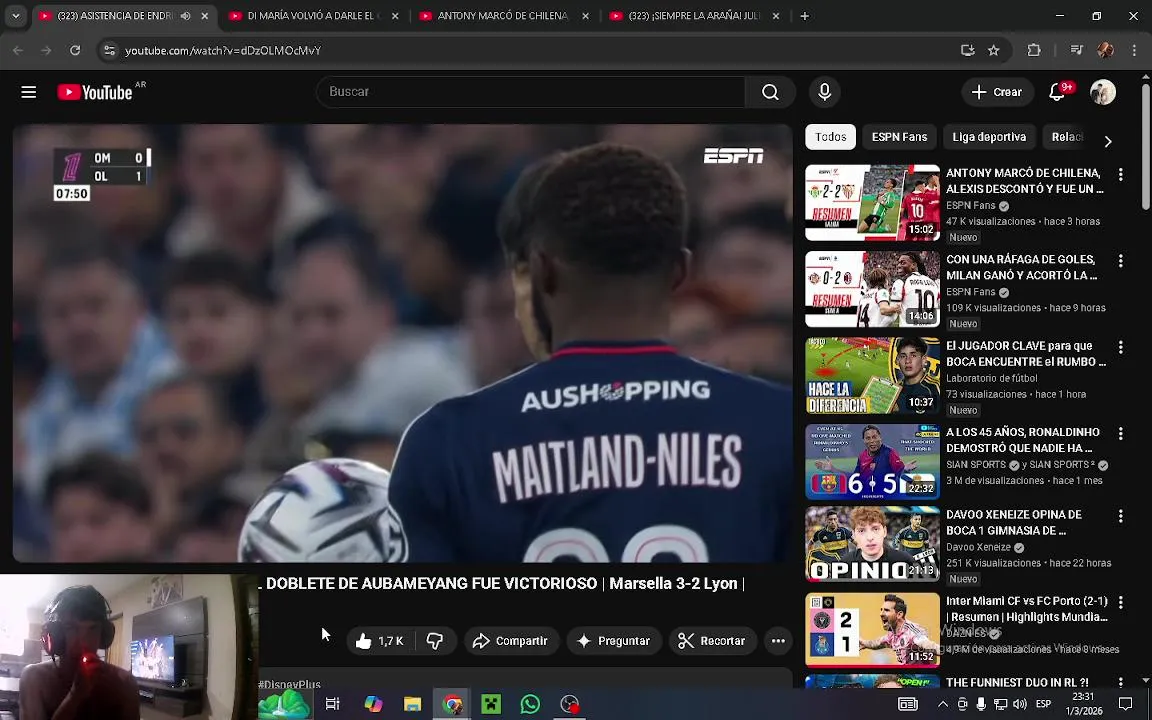Screen dimensions: 1152x720
Task: Open the Chrome extensions puzzle icon
Action: (1034, 50)
